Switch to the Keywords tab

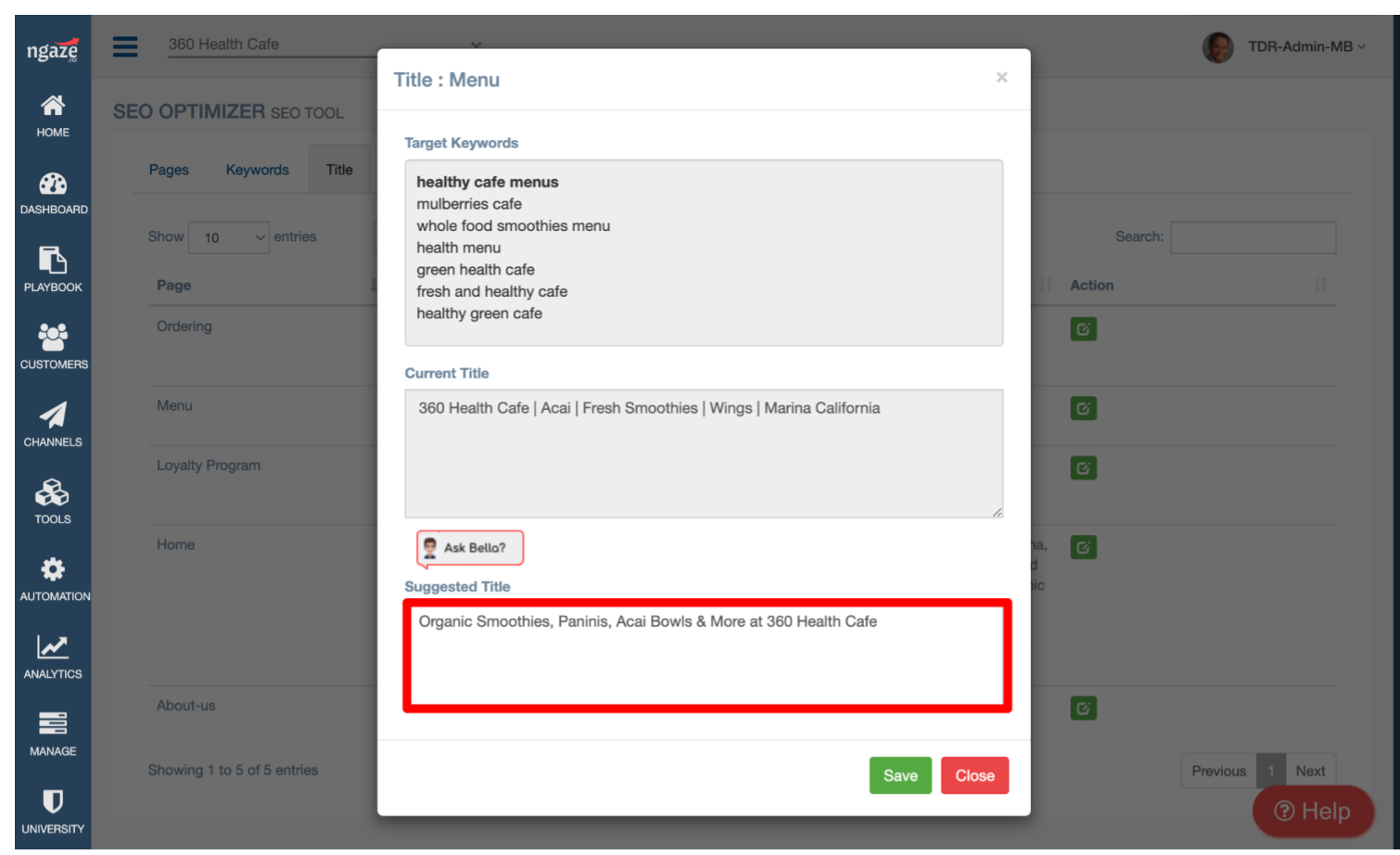click(x=258, y=170)
